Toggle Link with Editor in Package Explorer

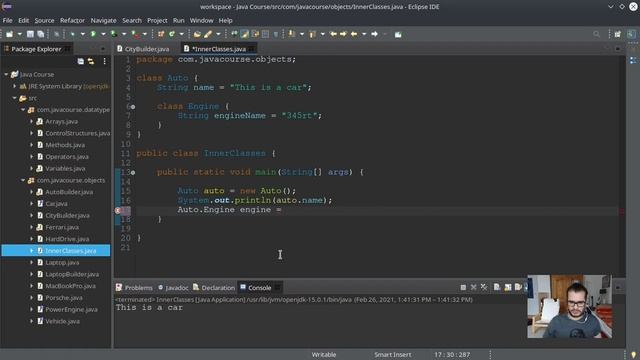(91, 61)
